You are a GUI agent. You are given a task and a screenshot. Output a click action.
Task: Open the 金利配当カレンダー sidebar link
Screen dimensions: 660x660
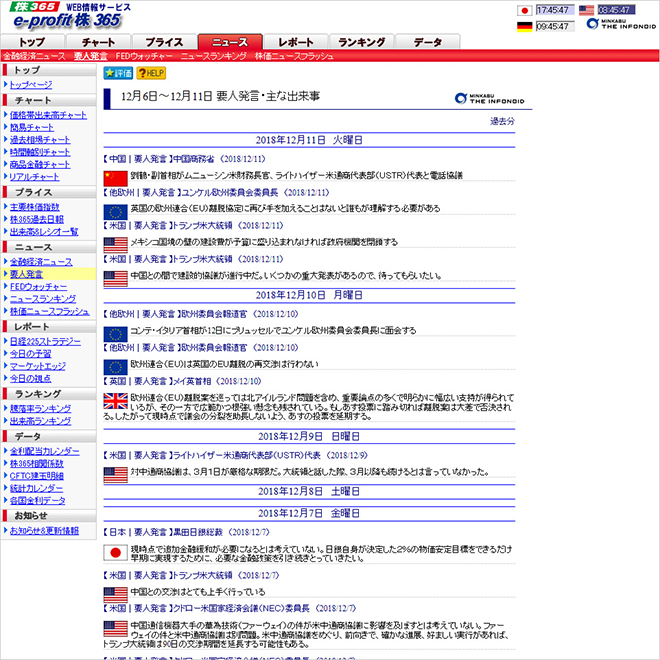[x=45, y=451]
